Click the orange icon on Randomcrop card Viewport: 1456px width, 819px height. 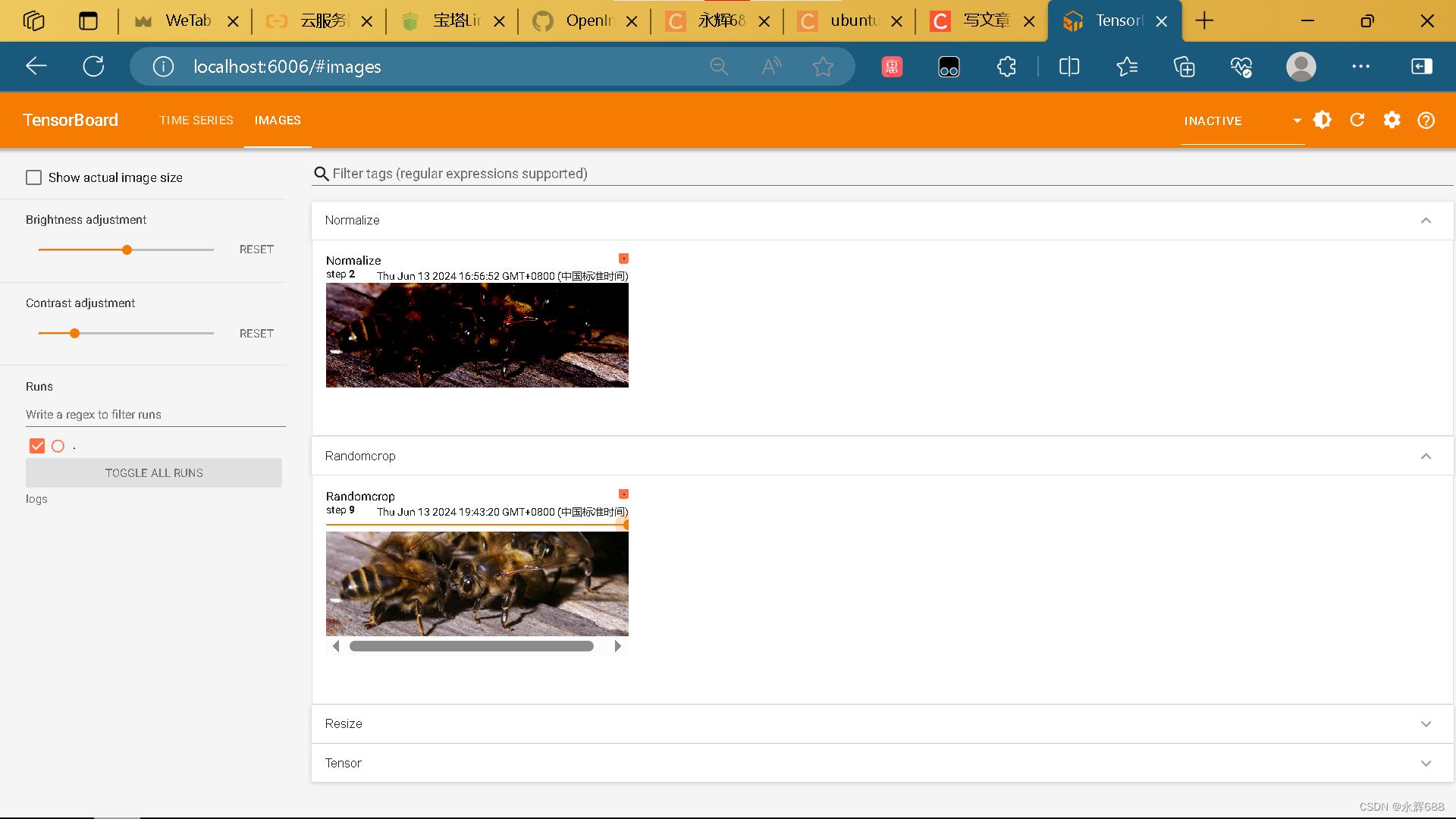tap(623, 494)
